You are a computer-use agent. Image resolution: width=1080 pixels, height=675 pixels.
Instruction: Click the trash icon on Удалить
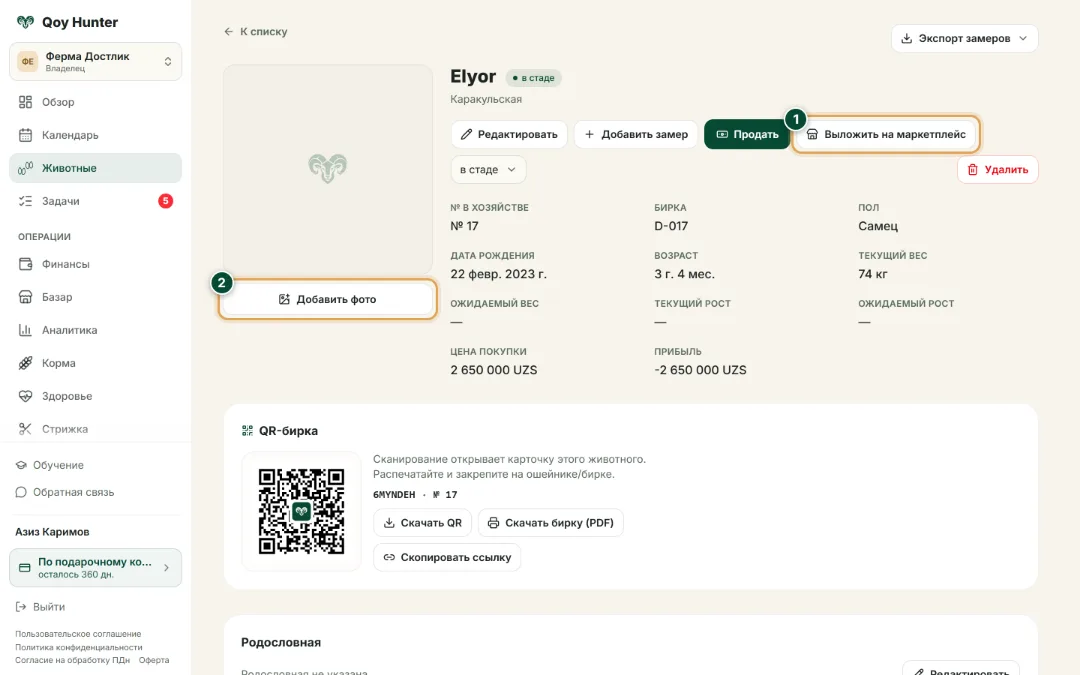click(973, 169)
